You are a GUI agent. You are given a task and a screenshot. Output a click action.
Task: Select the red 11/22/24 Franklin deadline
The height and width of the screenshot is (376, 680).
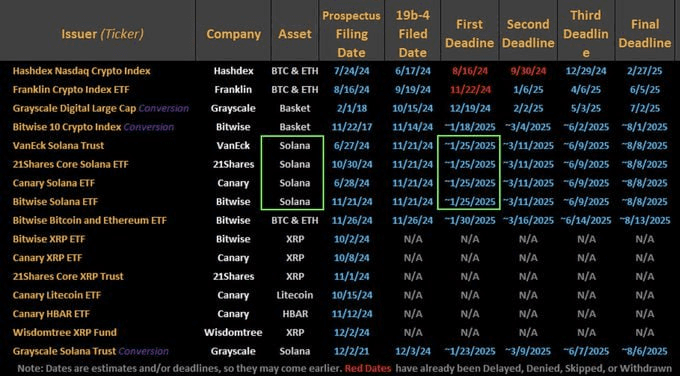coord(470,90)
